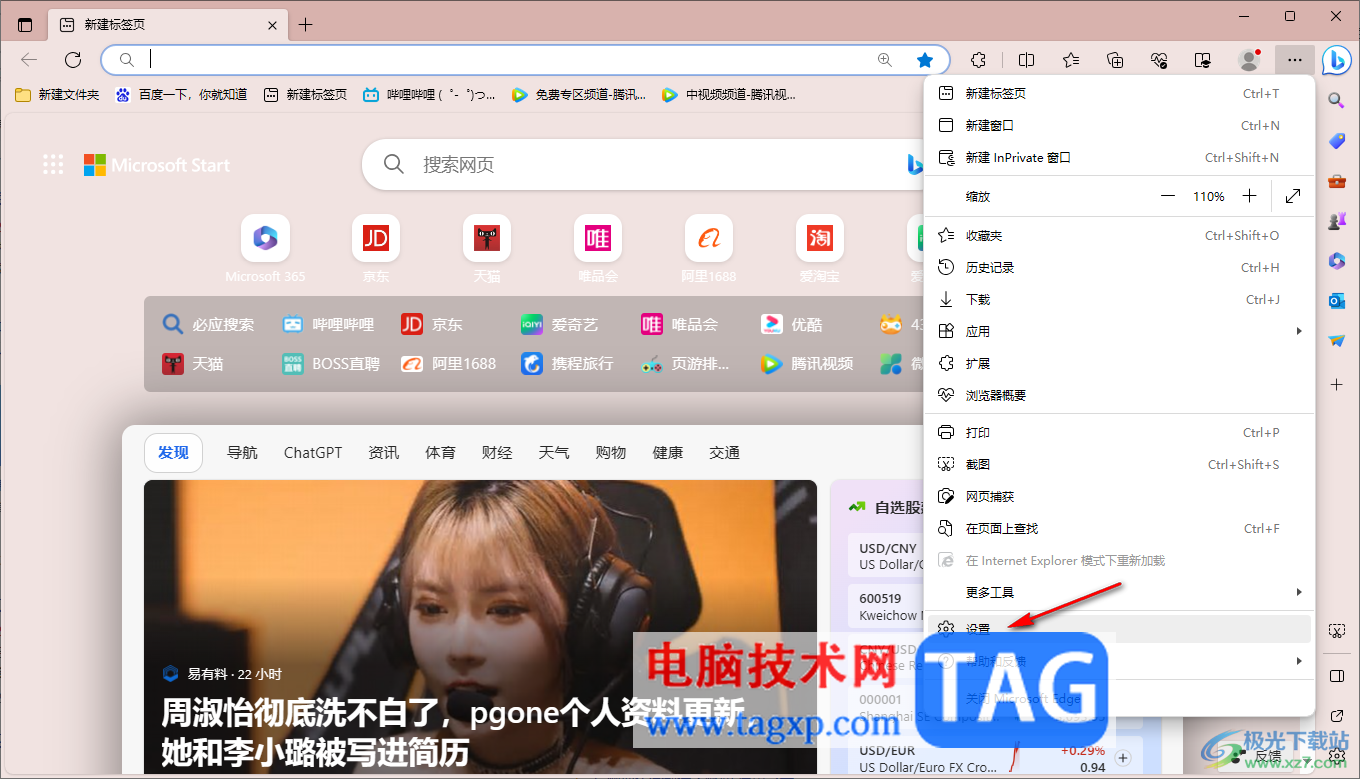
Task: Click the profile avatar icon
Action: coord(1249,60)
